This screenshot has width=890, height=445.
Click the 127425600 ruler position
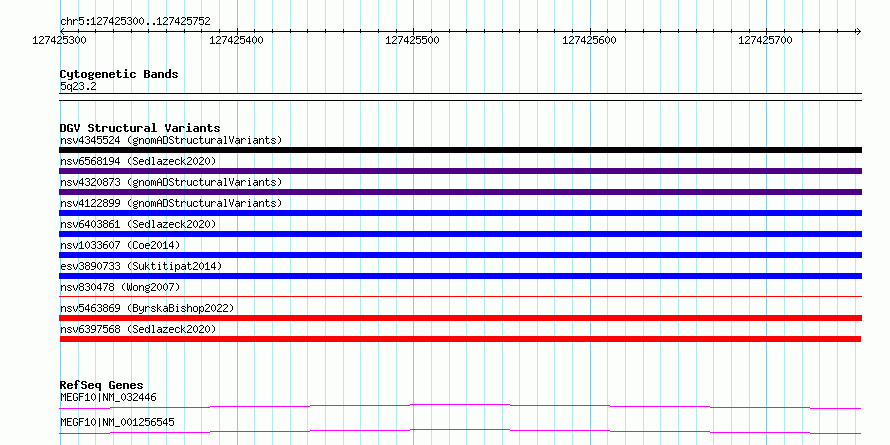(x=589, y=40)
